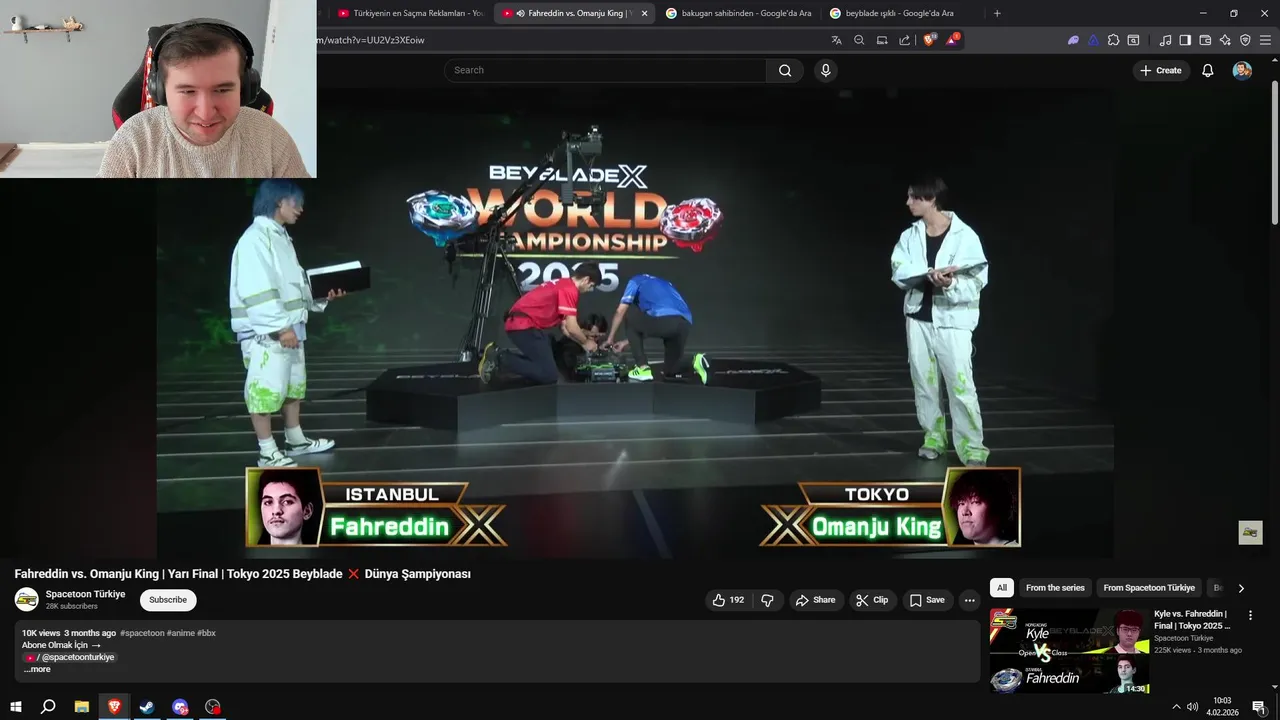Click the Brave browser taskbar icon
The height and width of the screenshot is (720, 1280).
[114, 707]
